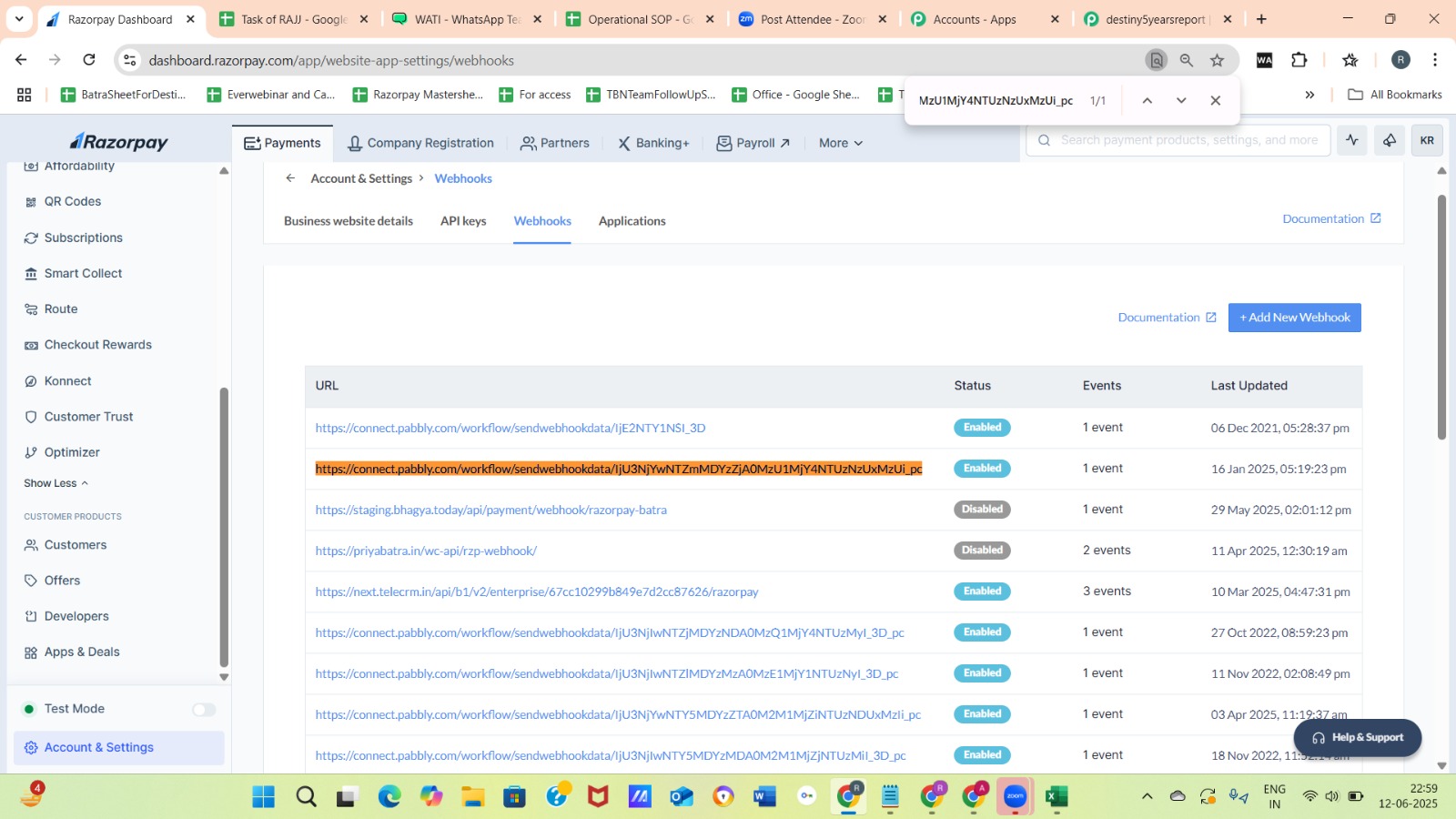Image resolution: width=1456 pixels, height=819 pixels.
Task: Click the browser address bar URL
Action: point(331,60)
